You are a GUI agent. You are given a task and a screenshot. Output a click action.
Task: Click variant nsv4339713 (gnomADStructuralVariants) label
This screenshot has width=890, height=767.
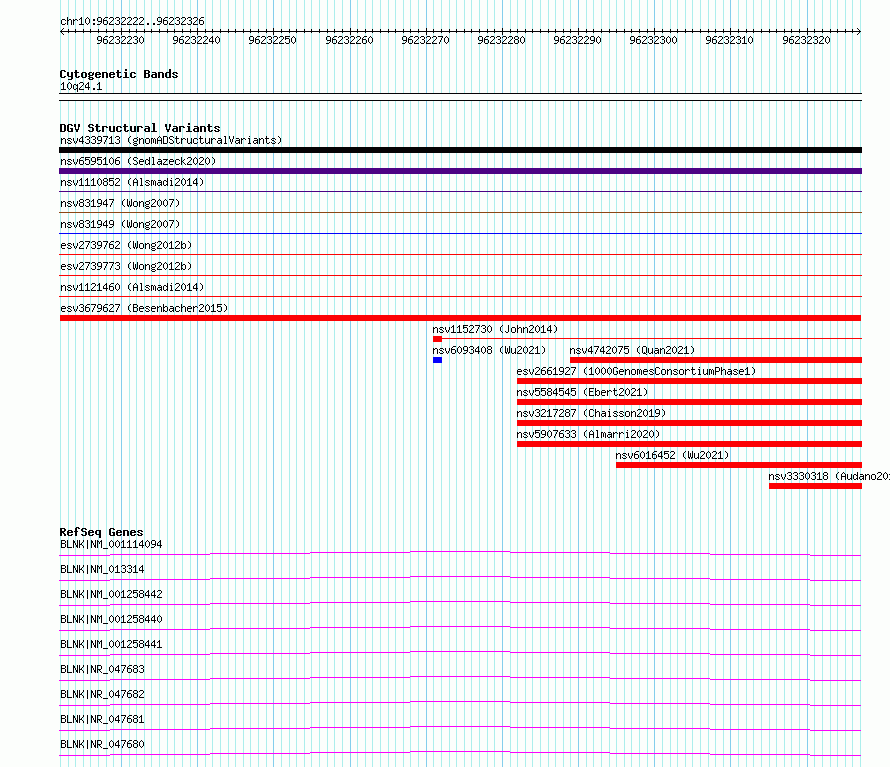pyautogui.click(x=171, y=140)
